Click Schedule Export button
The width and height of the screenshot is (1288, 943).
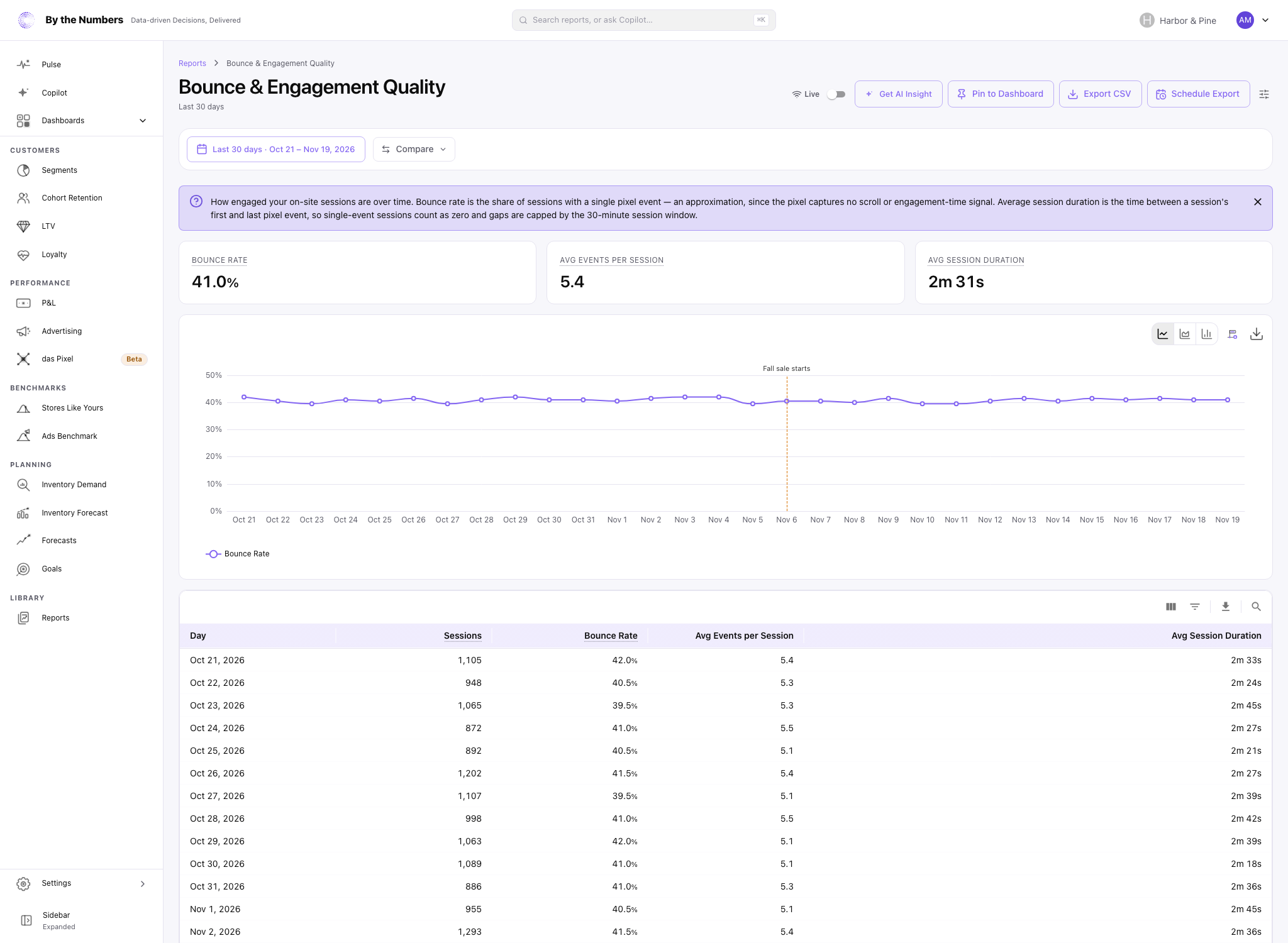[1199, 94]
